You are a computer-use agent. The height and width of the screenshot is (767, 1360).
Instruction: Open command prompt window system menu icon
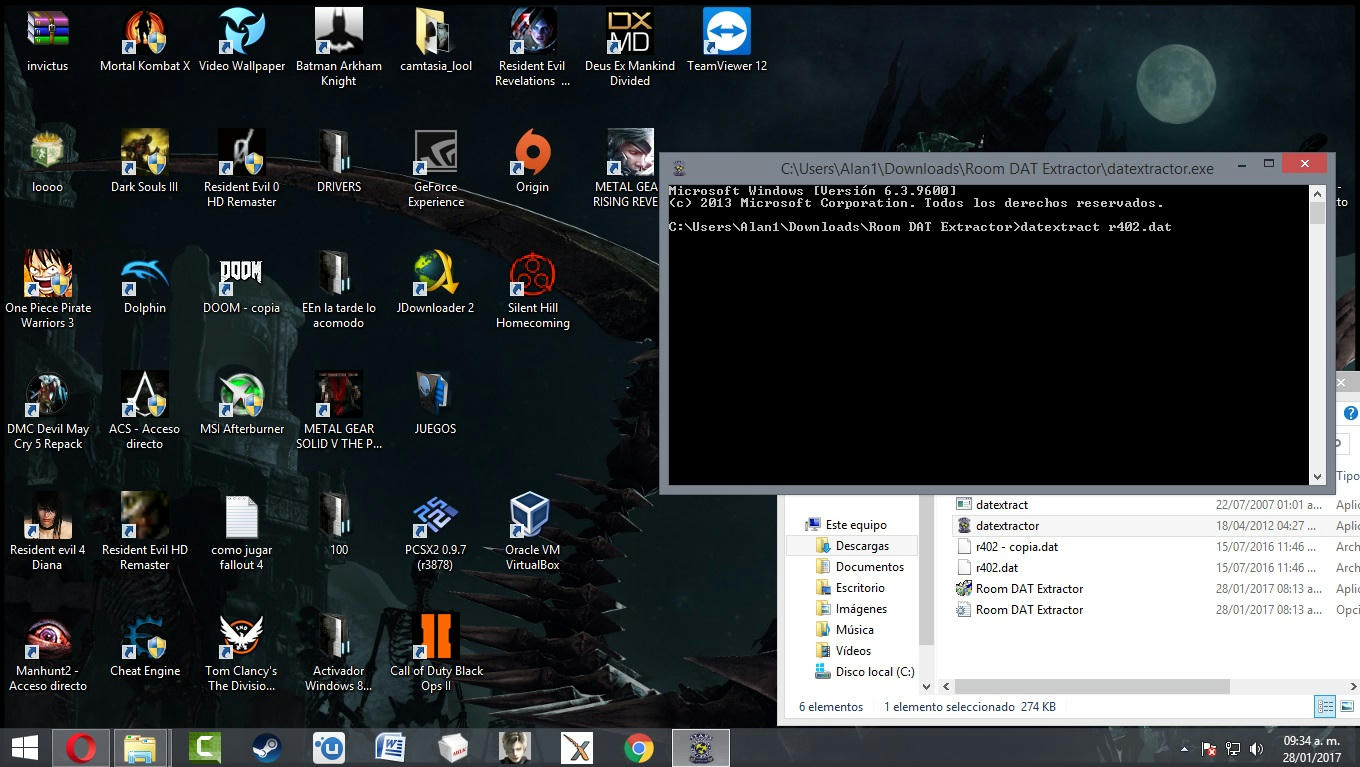[679, 168]
